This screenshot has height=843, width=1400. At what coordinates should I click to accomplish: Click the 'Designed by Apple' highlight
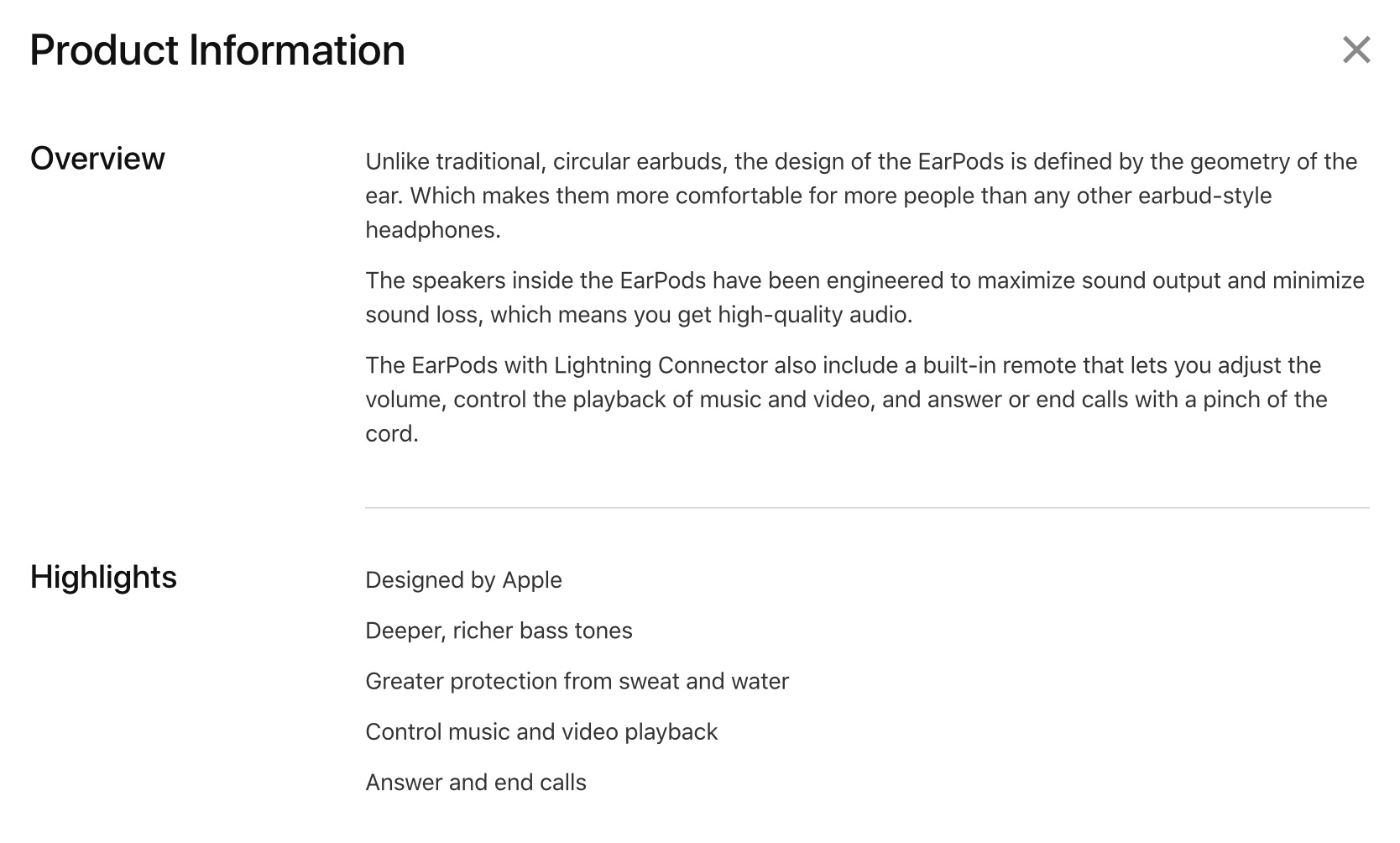[463, 580]
